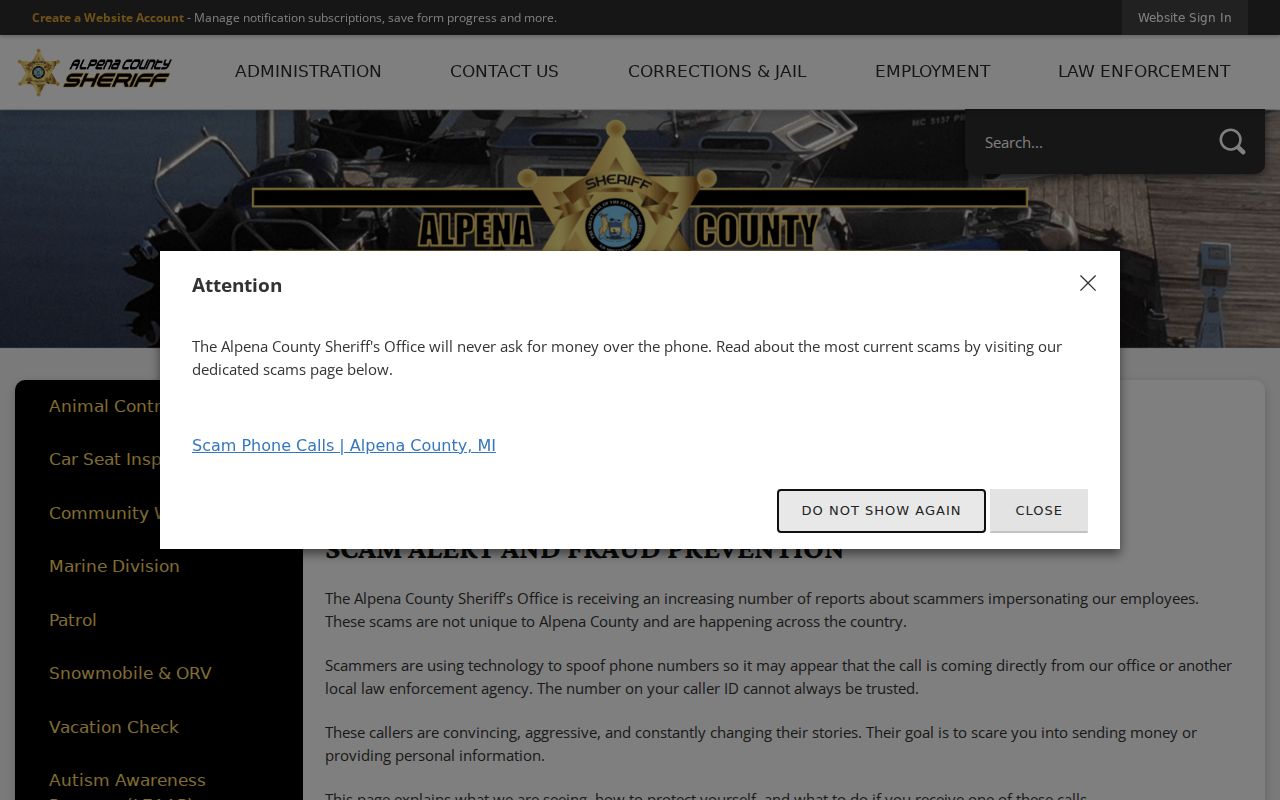Image resolution: width=1280 pixels, height=800 pixels.
Task: Open the Animal Control sidebar link
Action: 105,406
